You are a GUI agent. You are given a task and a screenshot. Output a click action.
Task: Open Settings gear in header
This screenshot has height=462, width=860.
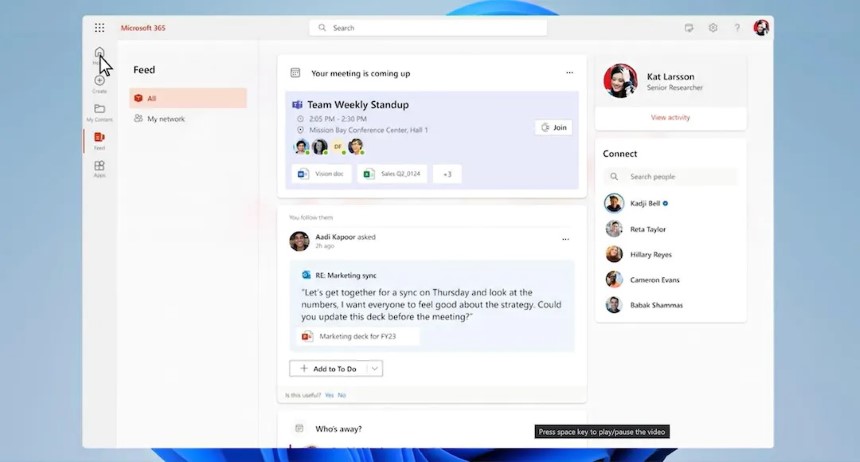pyautogui.click(x=713, y=27)
